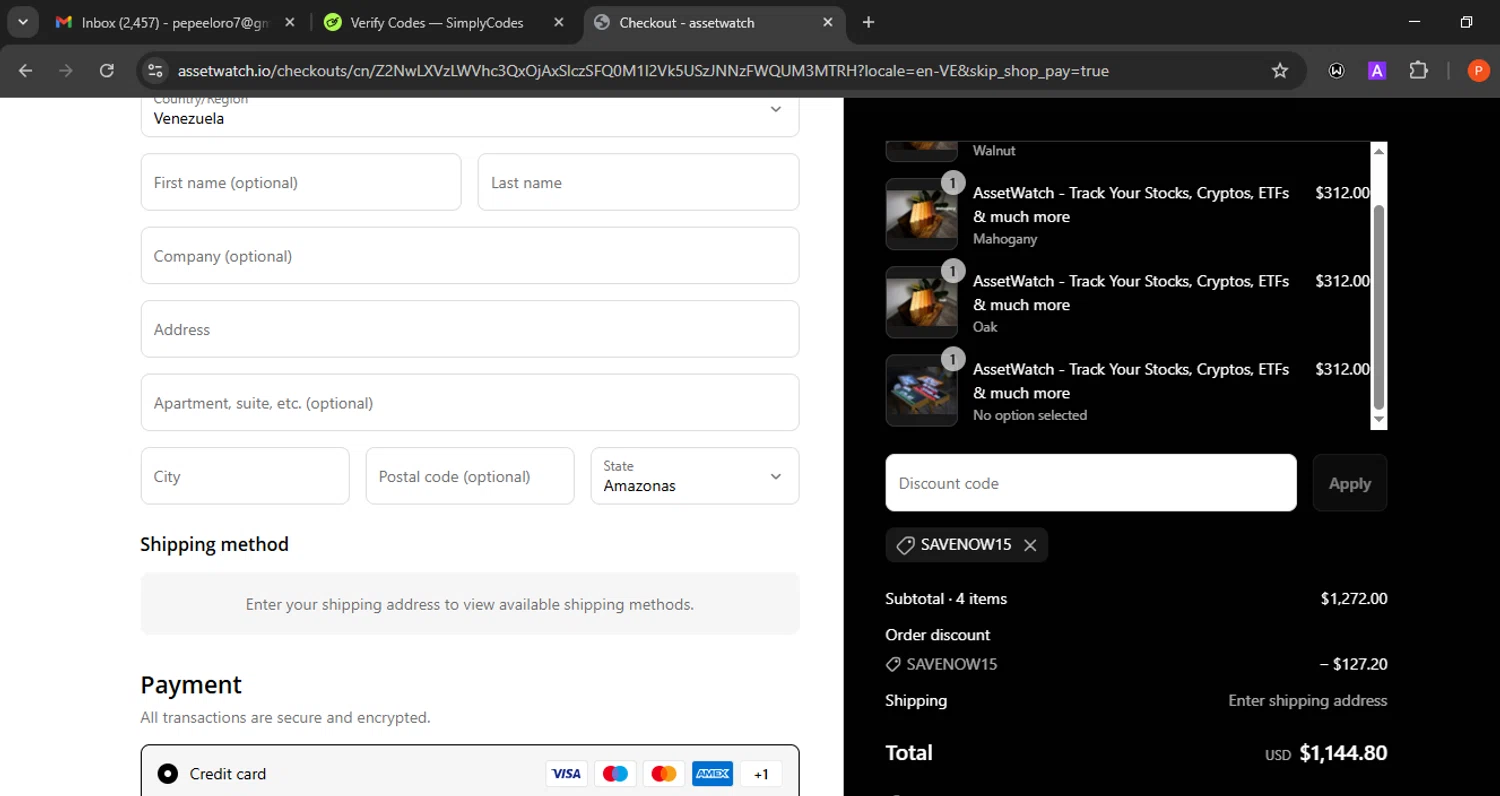Click the No option selected product thumbnail
1500x796 pixels.
(922, 390)
